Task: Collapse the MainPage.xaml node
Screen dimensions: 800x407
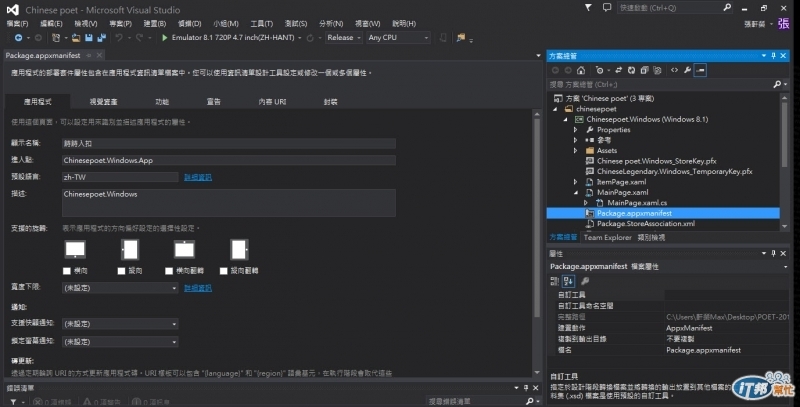Action: 576,193
